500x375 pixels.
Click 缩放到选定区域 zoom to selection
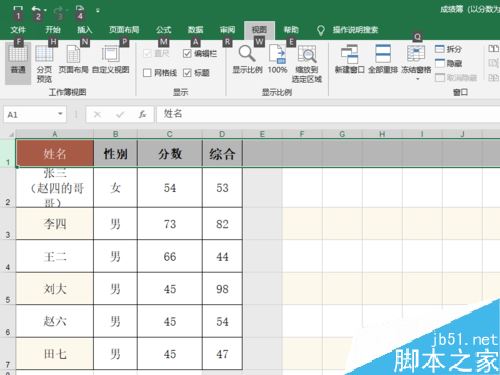click(307, 54)
